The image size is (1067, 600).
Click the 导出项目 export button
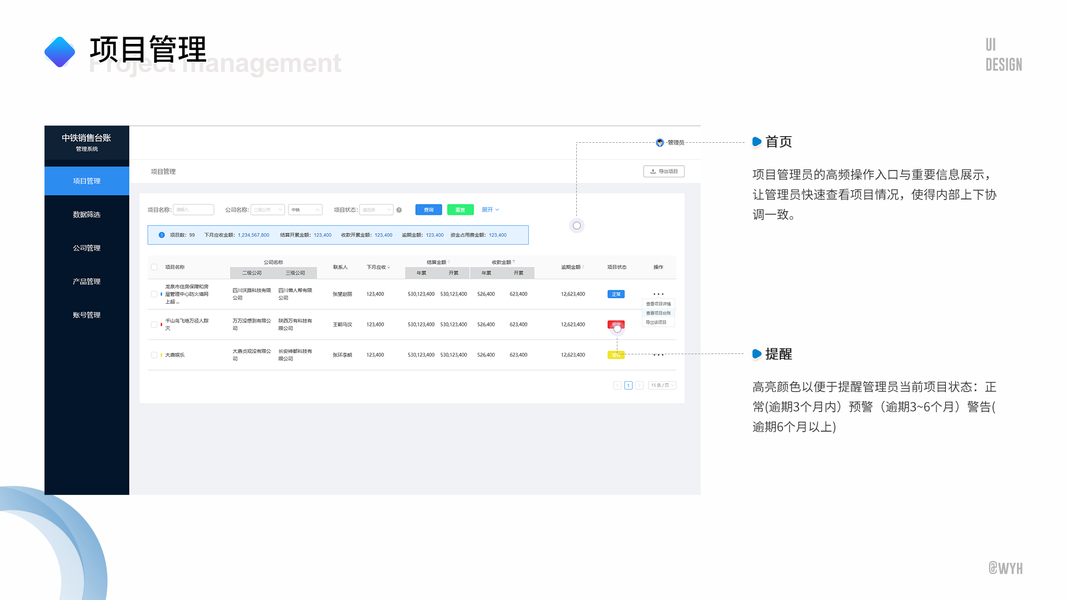[663, 171]
